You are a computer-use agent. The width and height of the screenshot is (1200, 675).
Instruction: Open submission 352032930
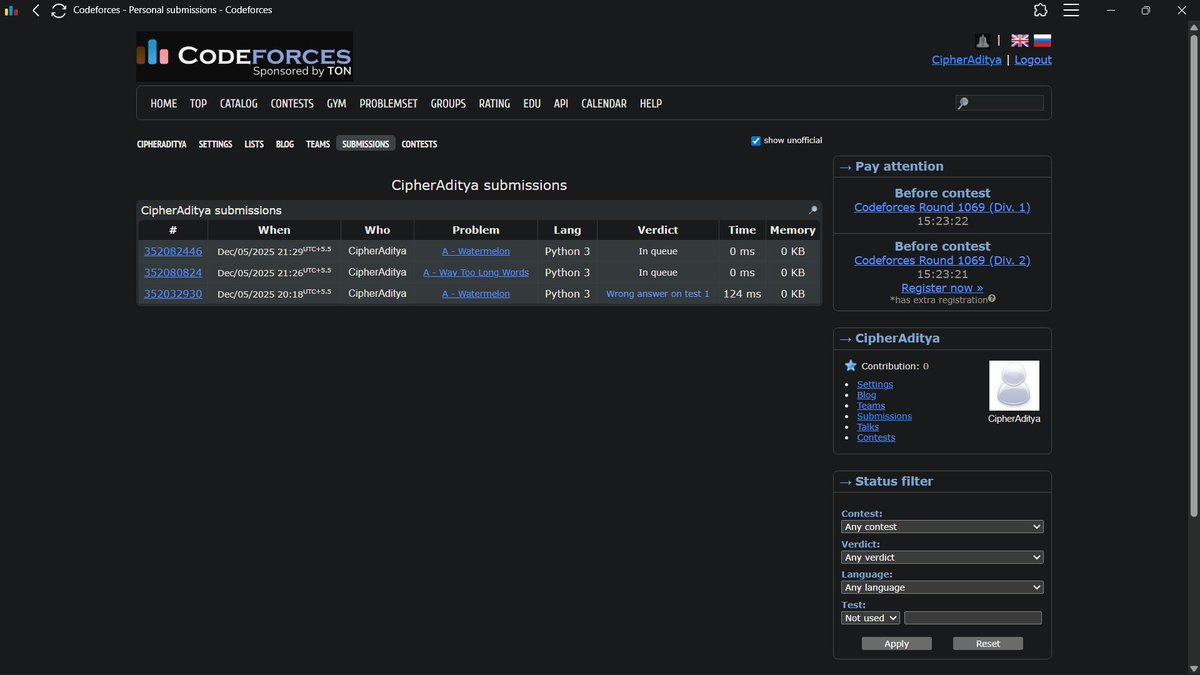click(x=173, y=294)
